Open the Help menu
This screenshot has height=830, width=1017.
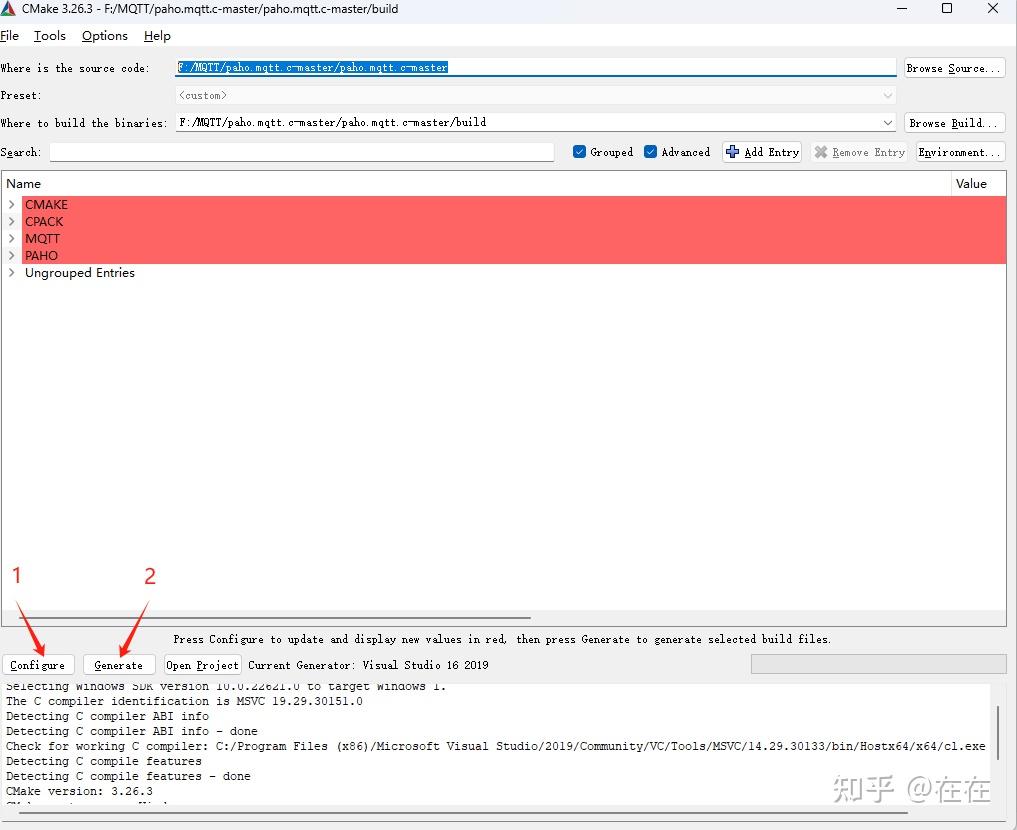[x=157, y=36]
